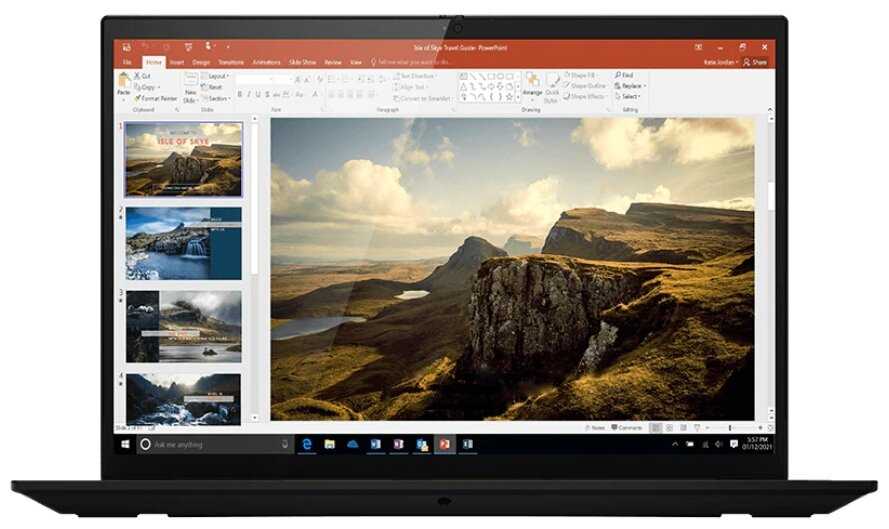This screenshot has width=889, height=529.
Task: Toggle Bold text formatting
Action: (x=239, y=95)
